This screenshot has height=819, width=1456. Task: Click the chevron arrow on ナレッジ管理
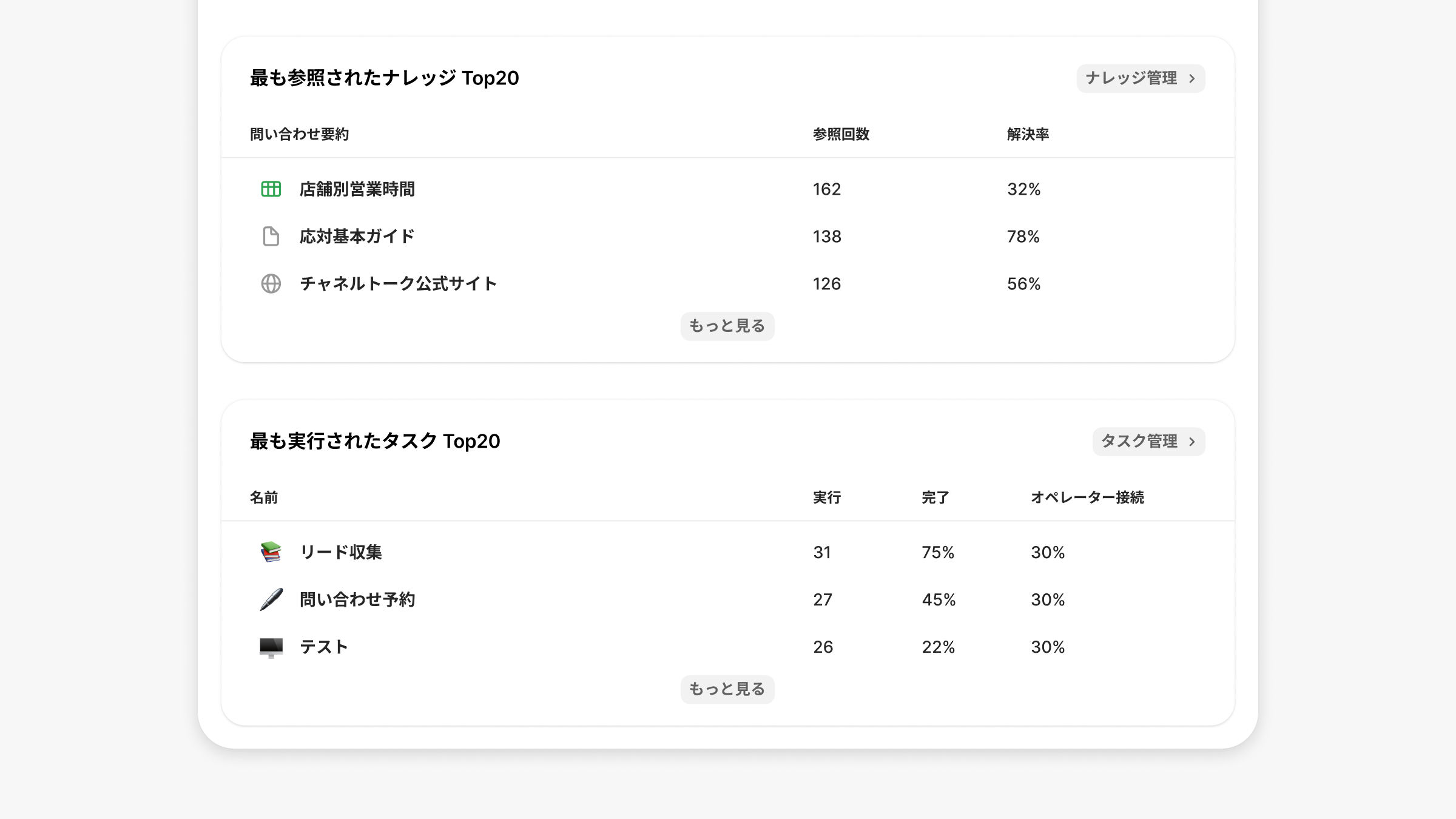(x=1192, y=79)
